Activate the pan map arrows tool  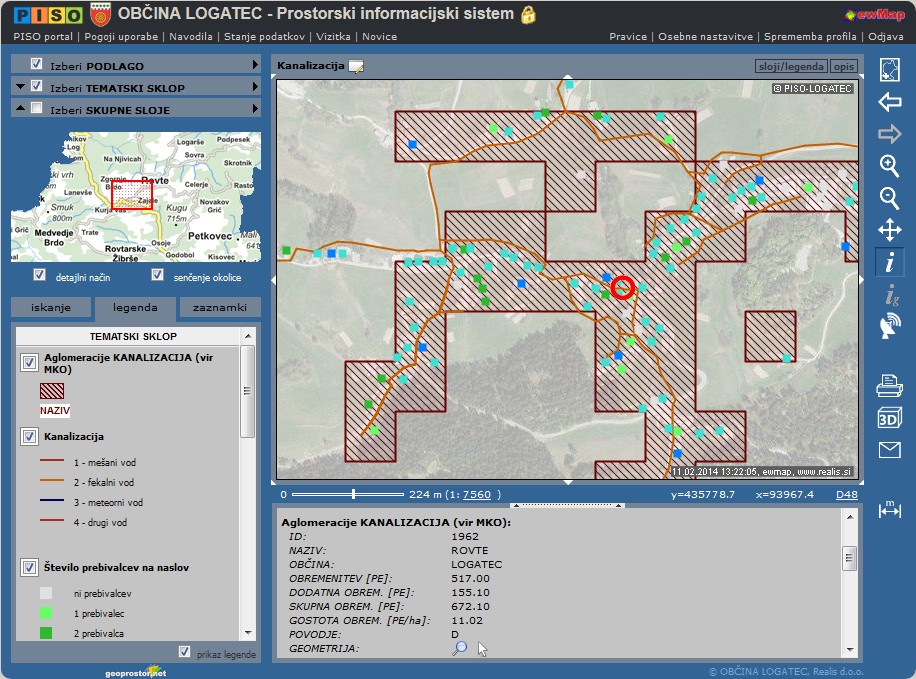pos(889,230)
